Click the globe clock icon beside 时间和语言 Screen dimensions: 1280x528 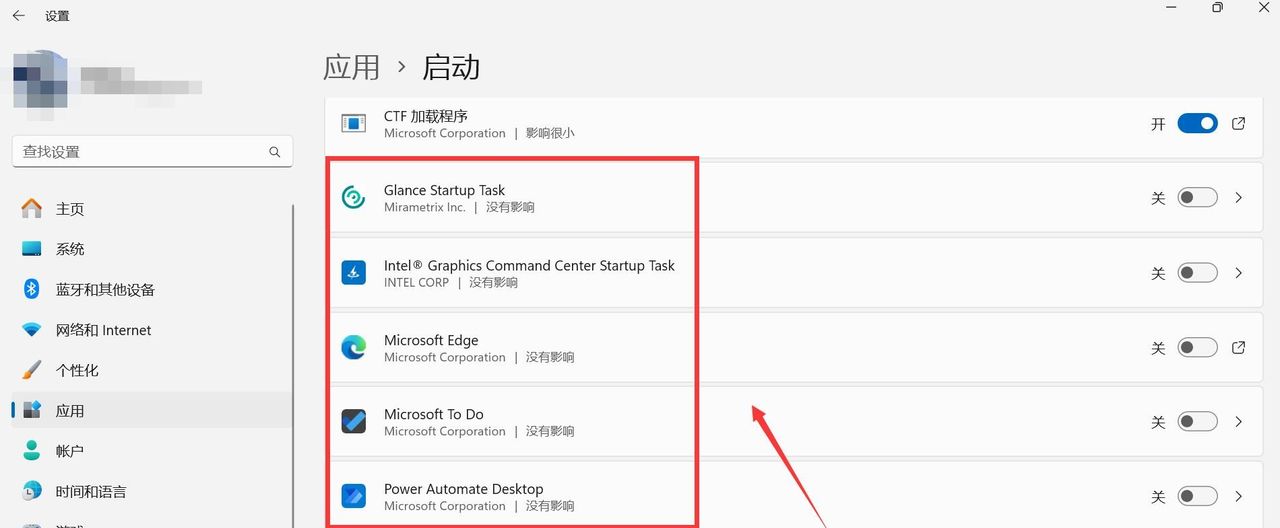(32, 491)
